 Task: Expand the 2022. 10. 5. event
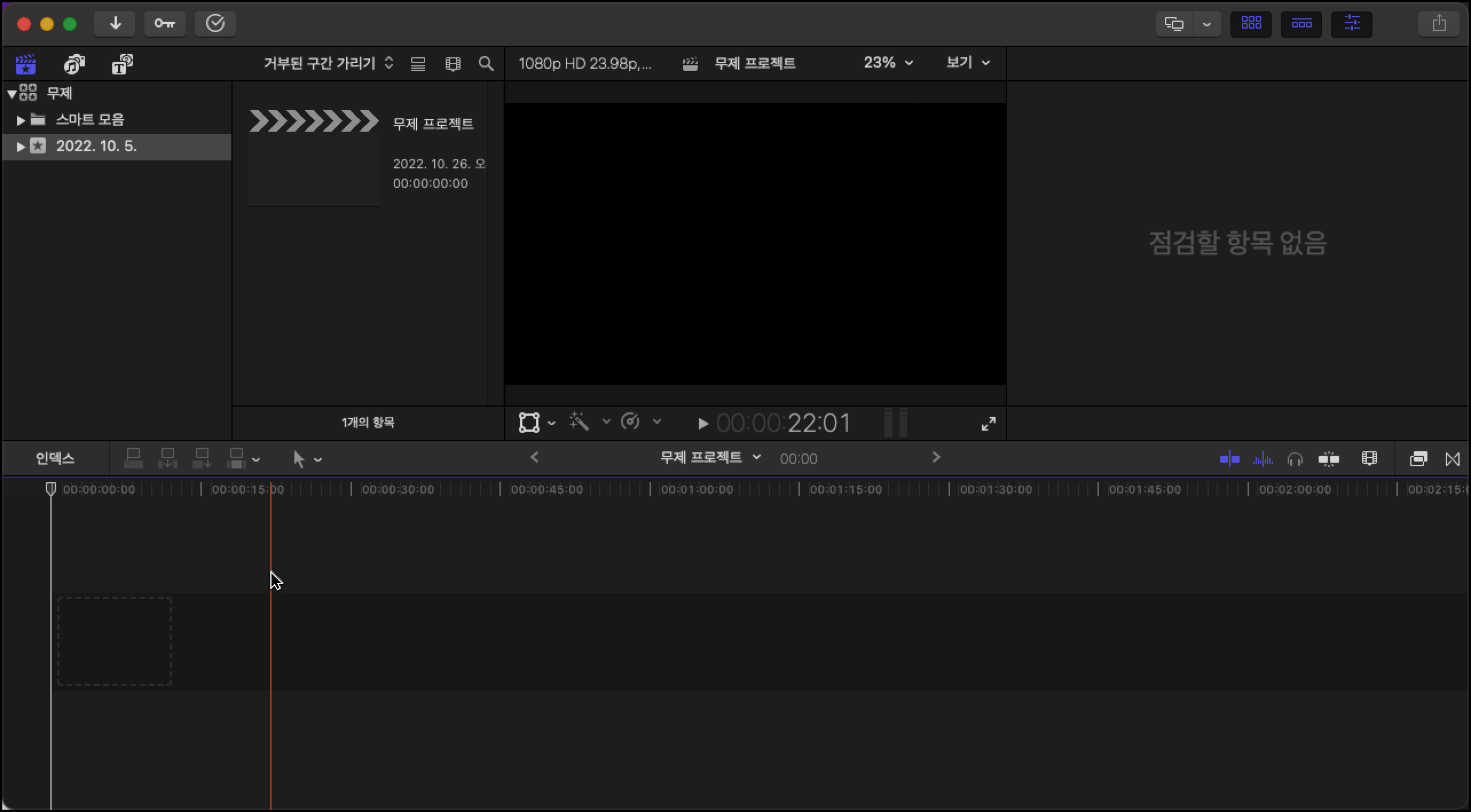click(x=20, y=145)
